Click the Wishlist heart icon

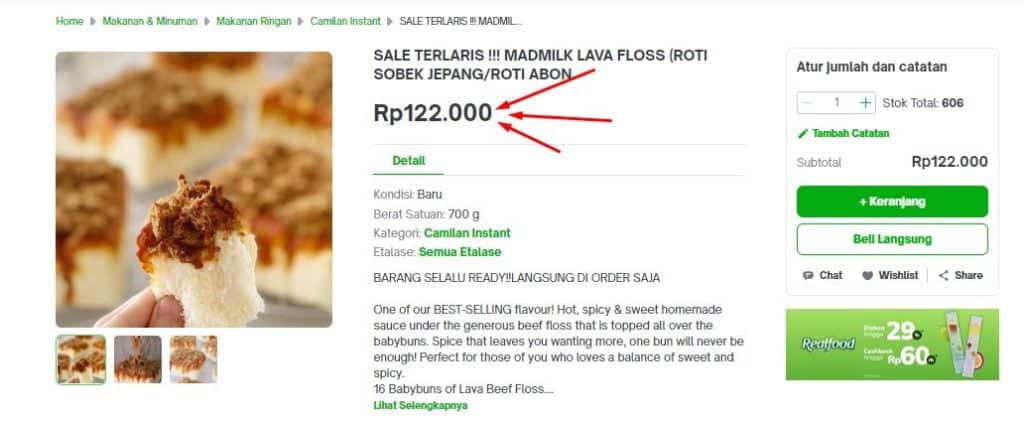(x=868, y=275)
